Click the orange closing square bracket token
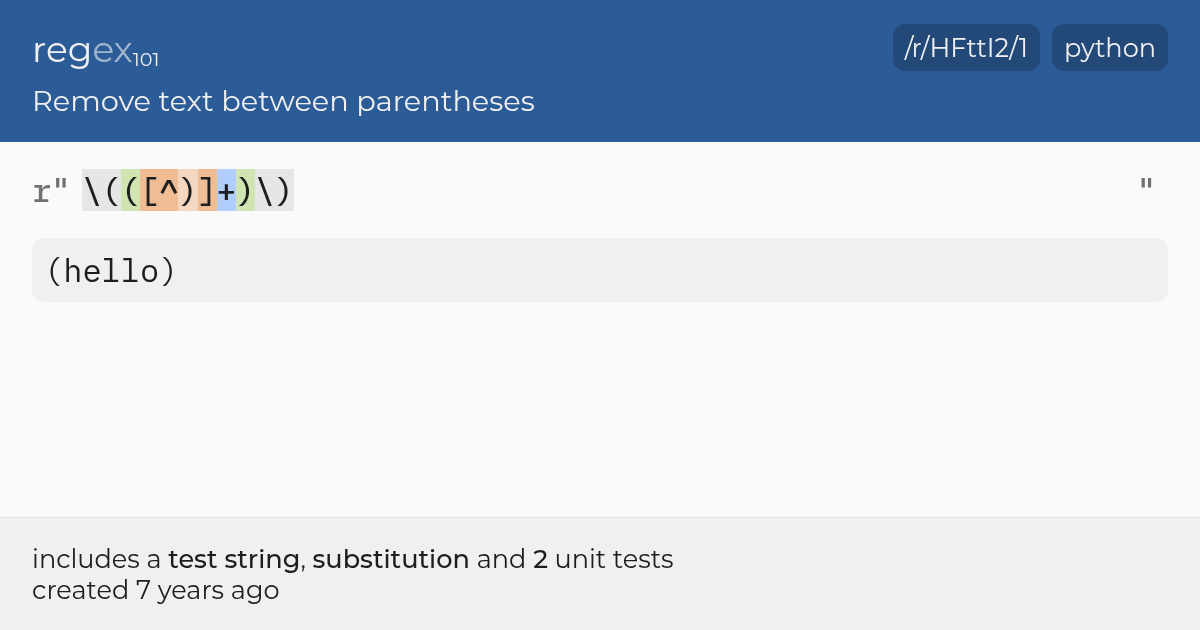 click(207, 190)
